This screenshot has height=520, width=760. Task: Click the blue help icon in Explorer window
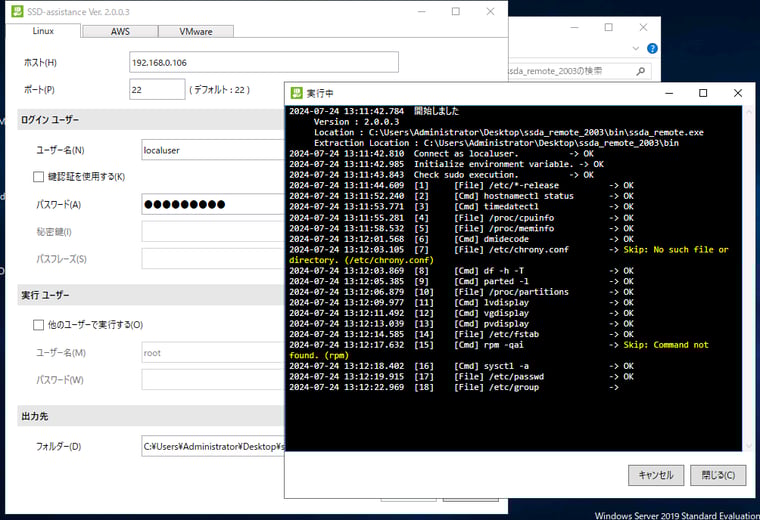tap(652, 48)
